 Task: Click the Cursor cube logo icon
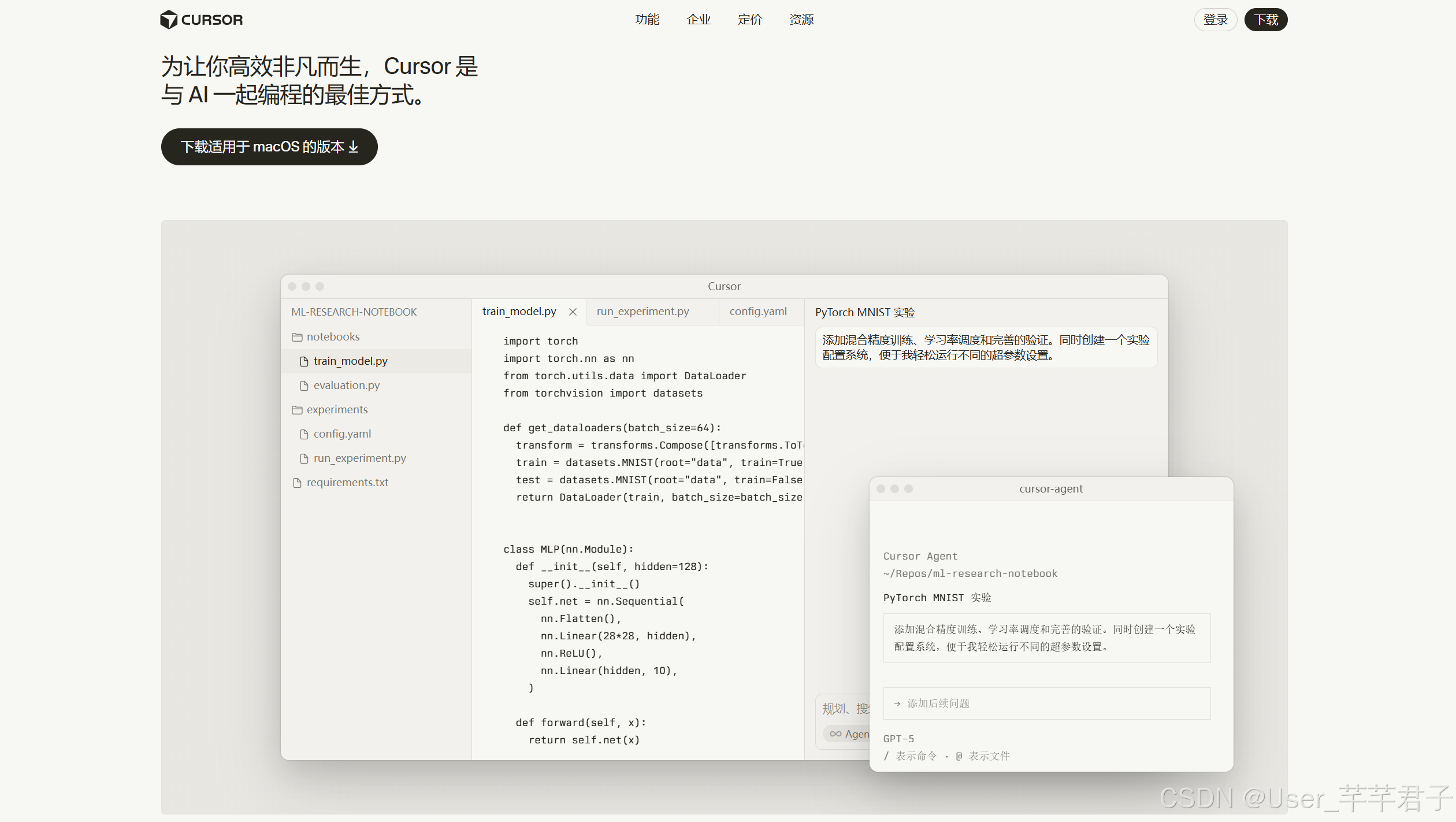pyautogui.click(x=168, y=20)
